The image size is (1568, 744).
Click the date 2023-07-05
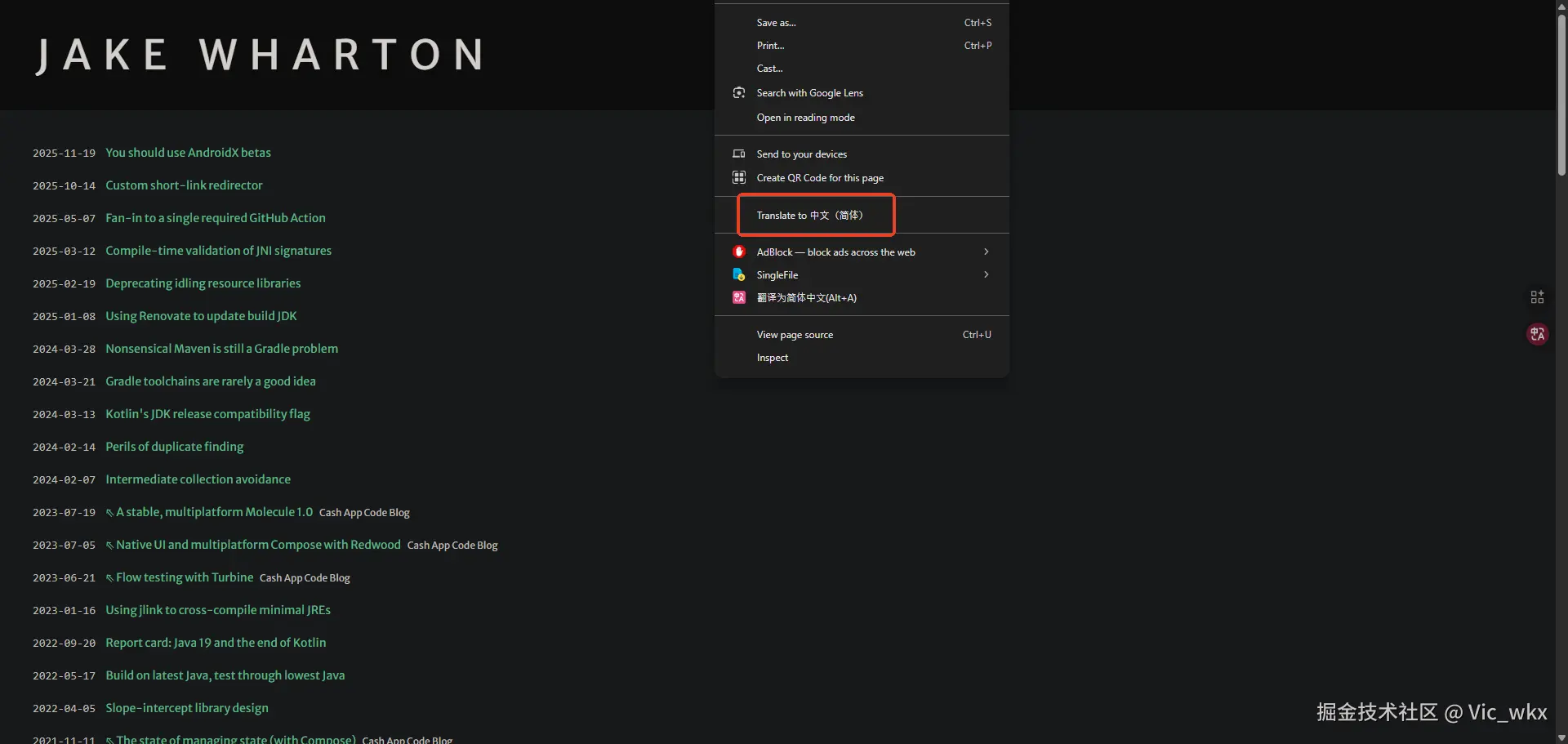click(x=64, y=546)
